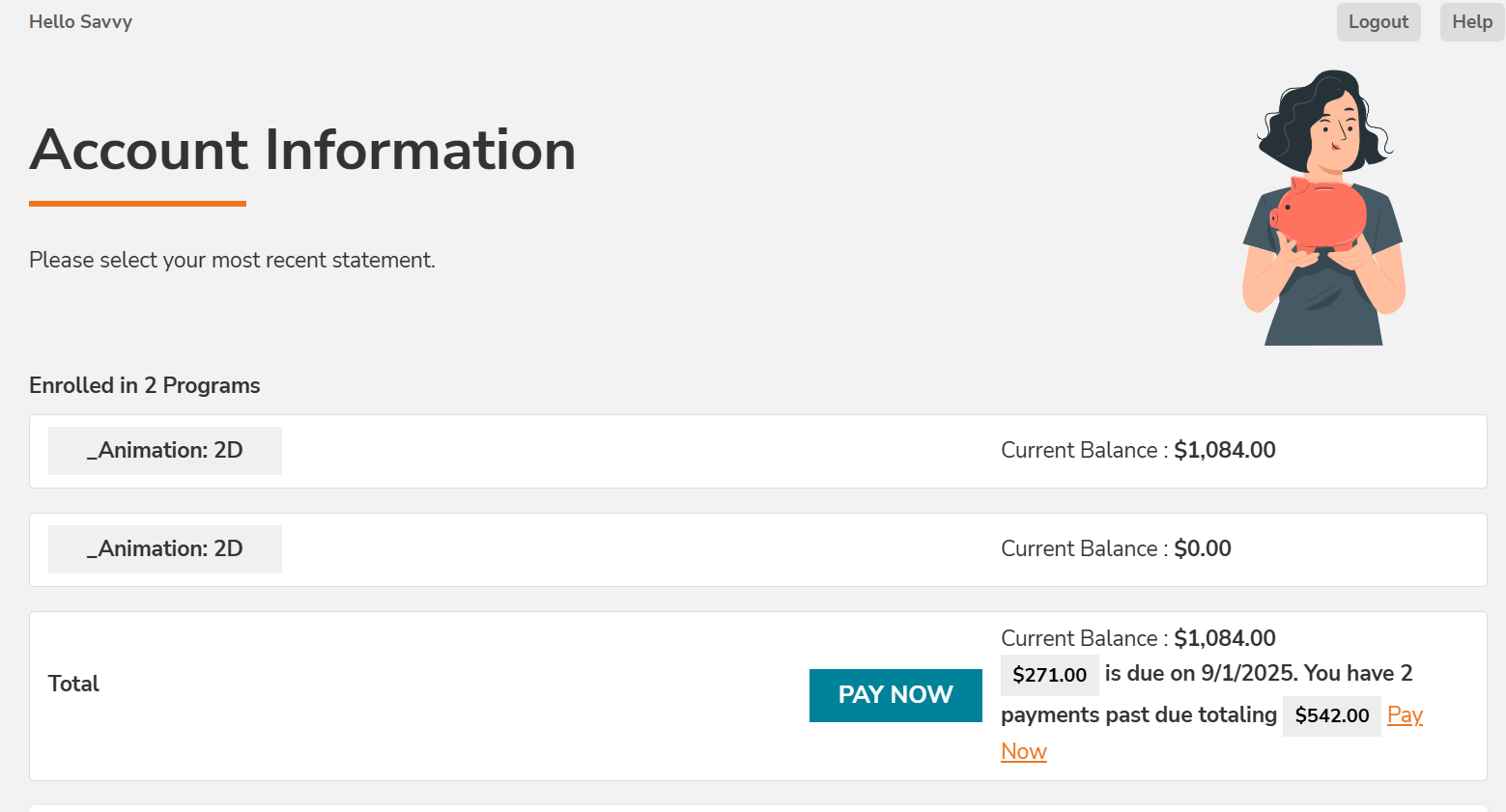This screenshot has height=812, width=1506.
Task: Click the Total row label
Action: [x=73, y=684]
